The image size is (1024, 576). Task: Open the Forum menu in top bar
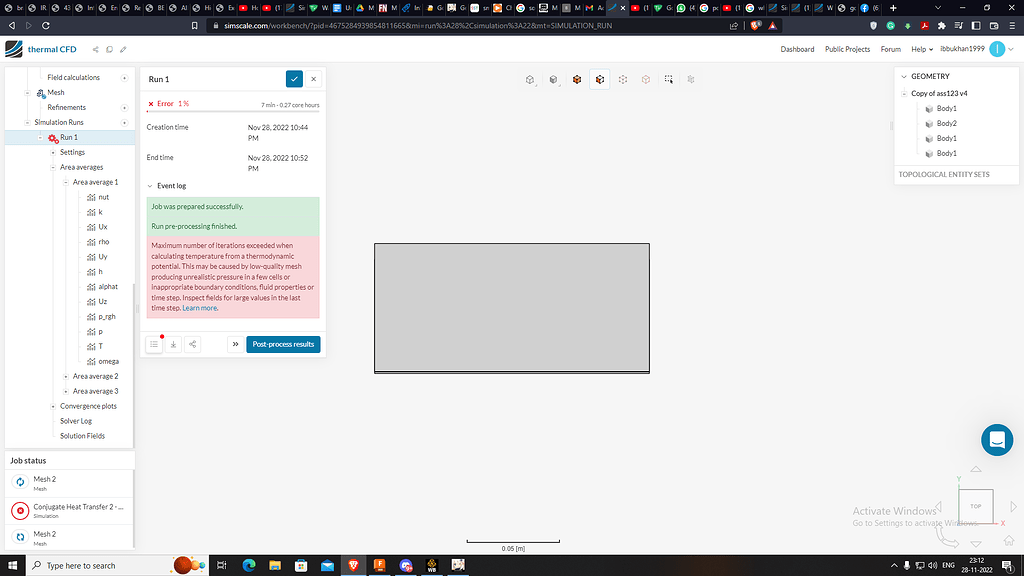[891, 48]
